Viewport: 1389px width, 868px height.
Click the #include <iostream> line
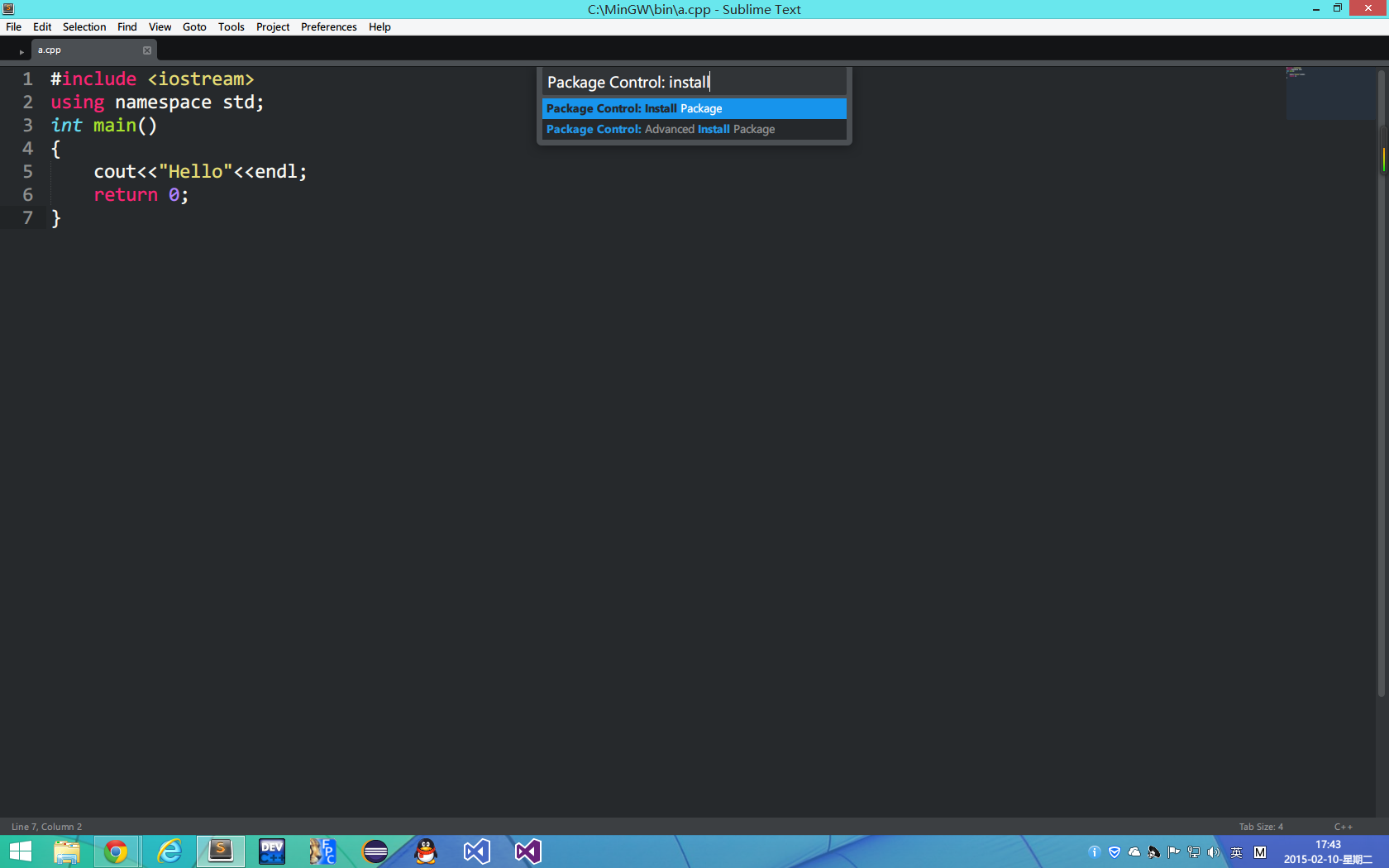click(152, 79)
